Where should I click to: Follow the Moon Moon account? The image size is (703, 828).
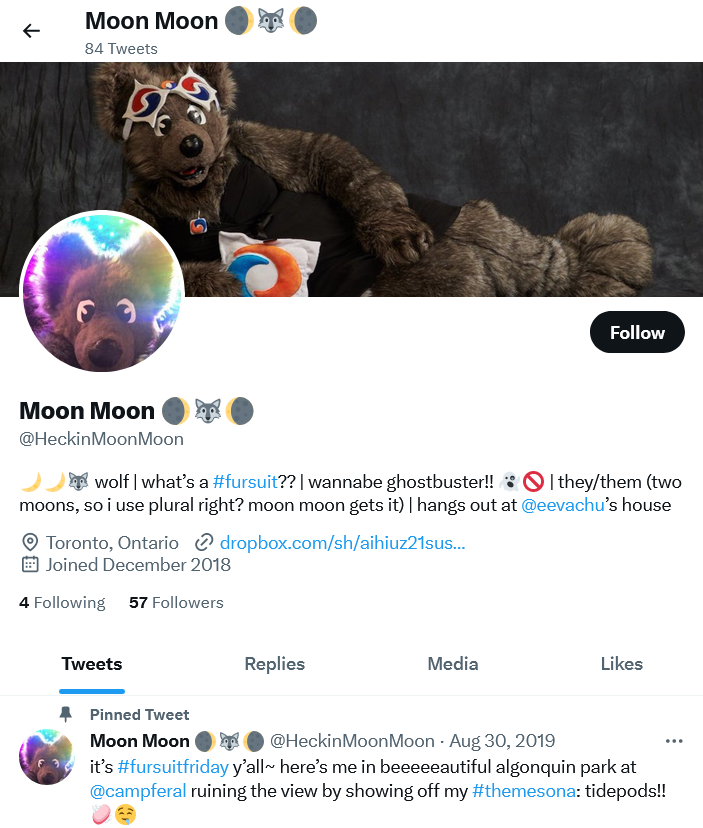637,332
